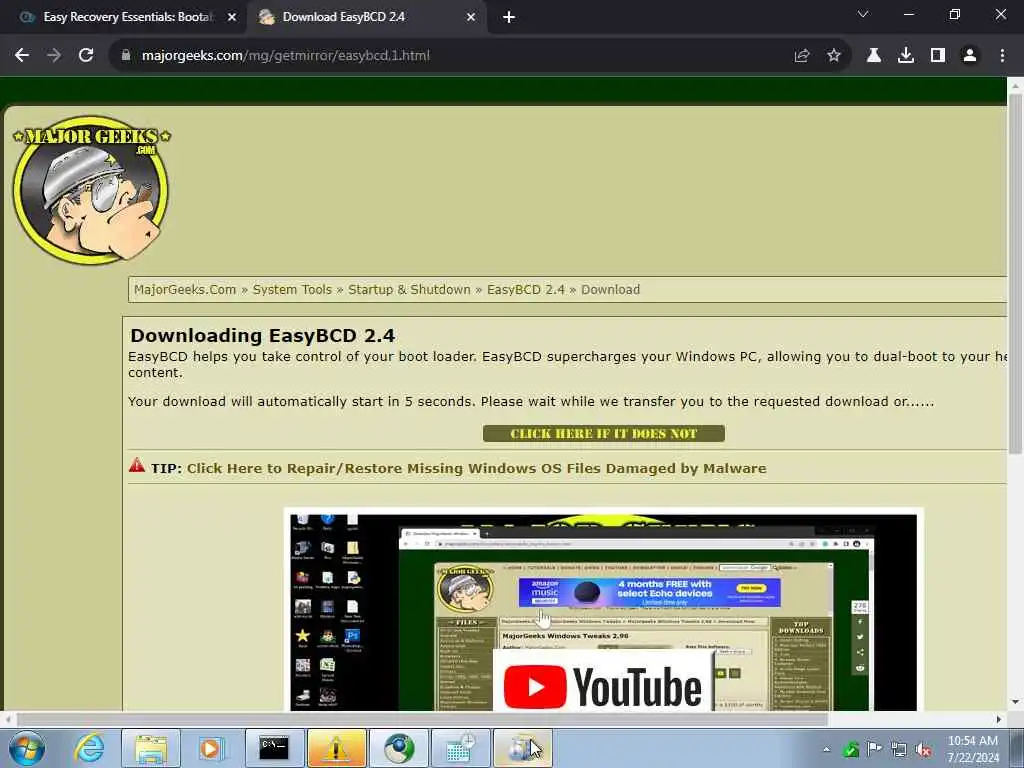Click the green tray status icon
The height and width of the screenshot is (768, 1024).
[850, 750]
